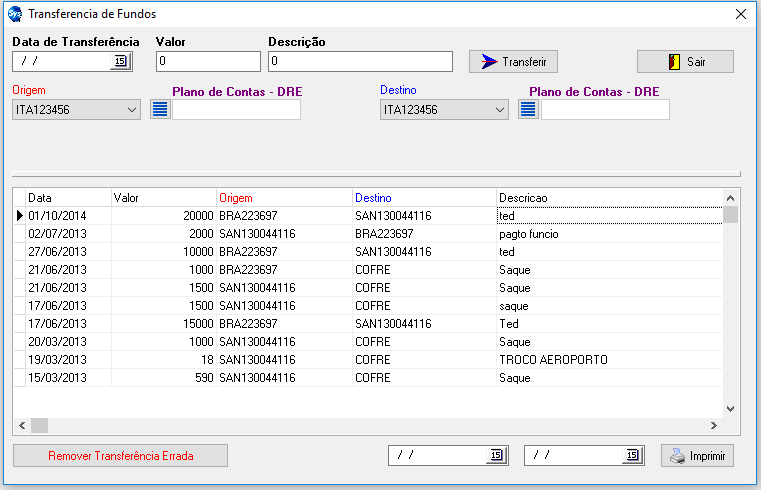Click Remover Transferência Errada button
This screenshot has width=761, height=490.
pyautogui.click(x=120, y=456)
